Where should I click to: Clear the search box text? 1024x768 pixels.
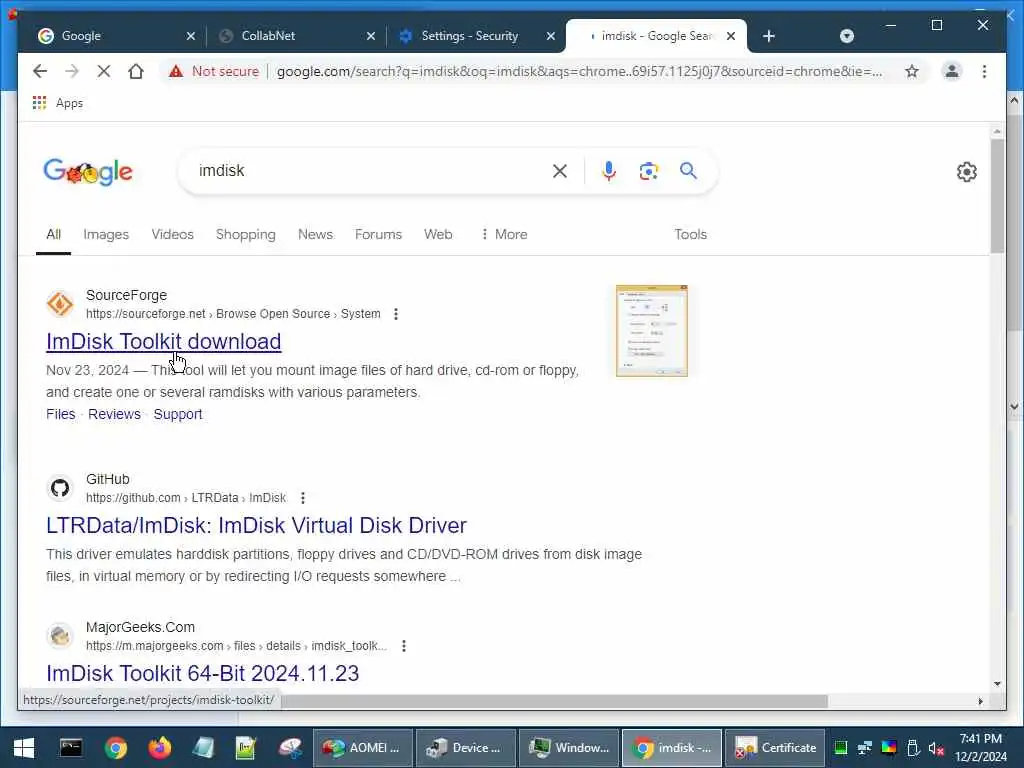coord(560,171)
